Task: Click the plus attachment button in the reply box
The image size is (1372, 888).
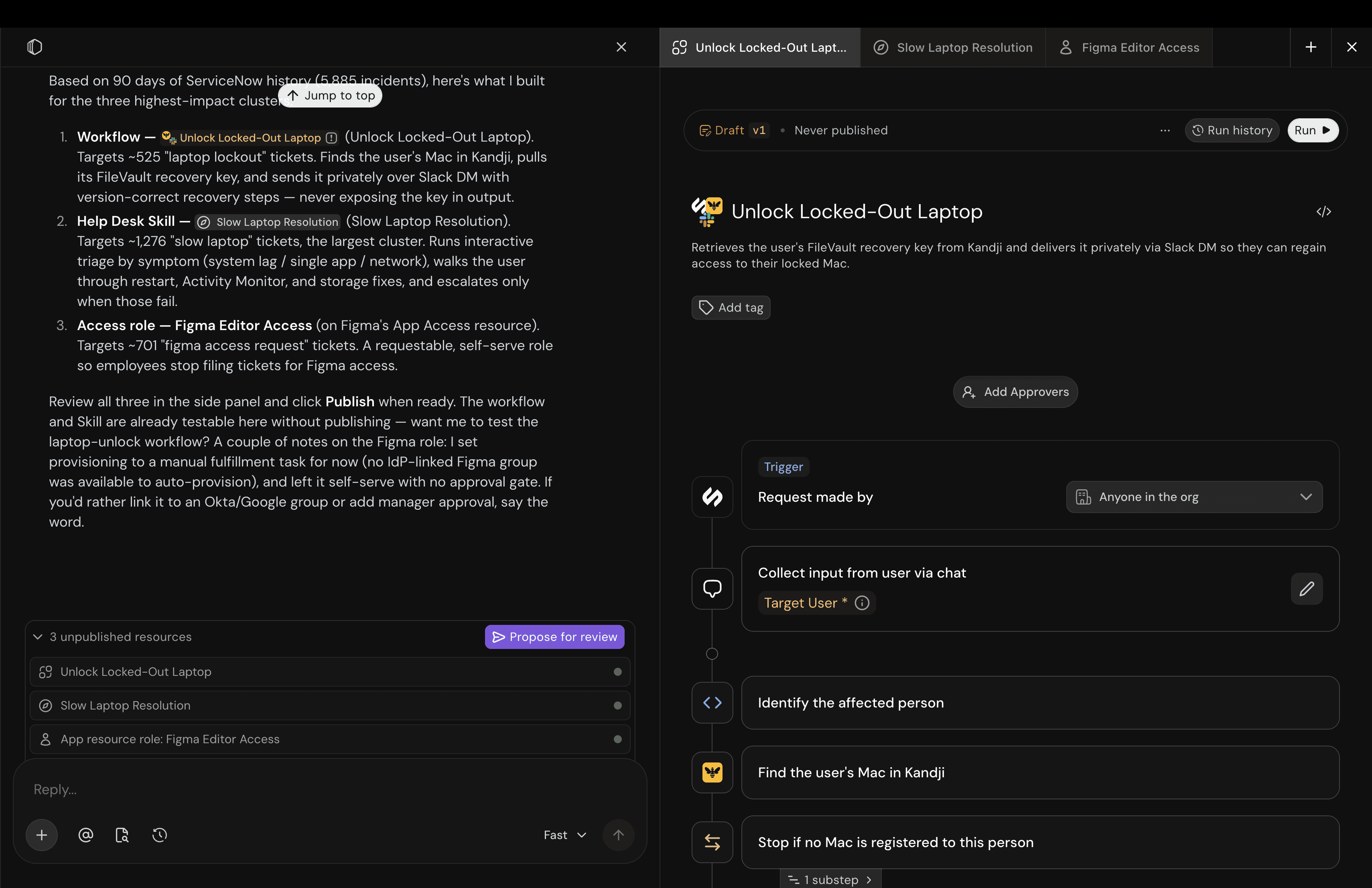Action: tap(41, 835)
